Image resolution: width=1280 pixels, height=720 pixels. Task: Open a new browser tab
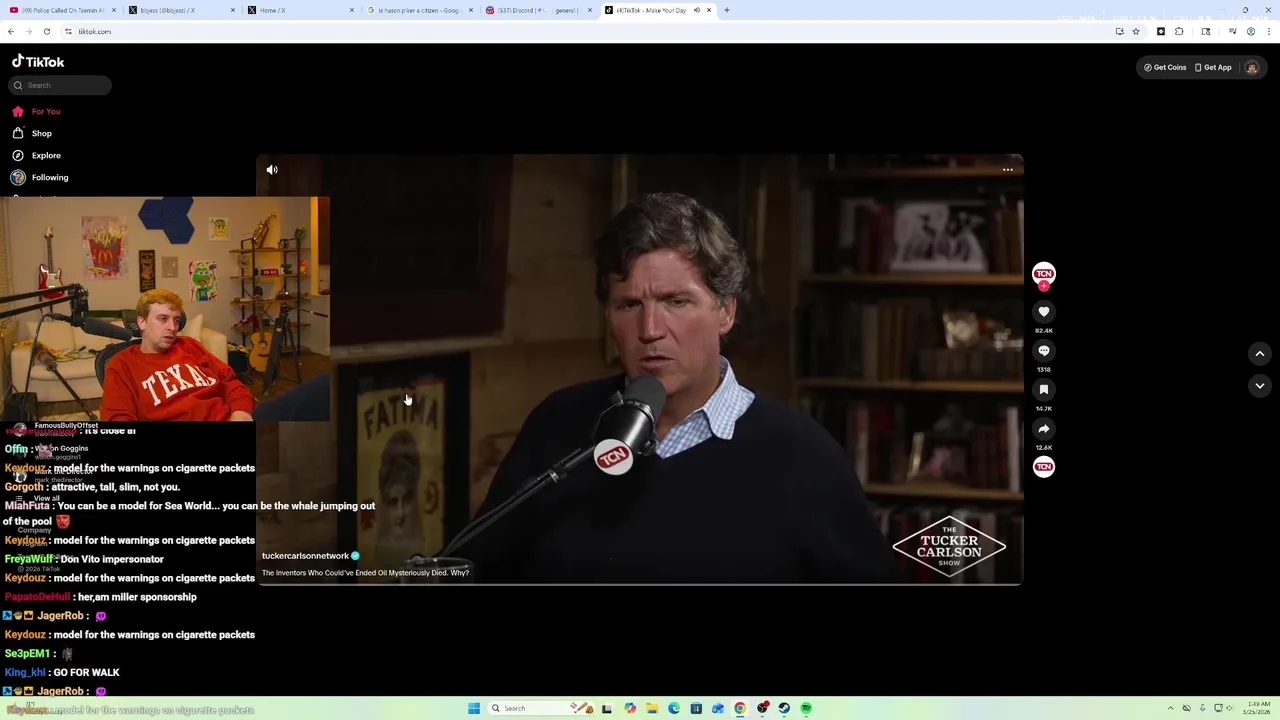(727, 10)
